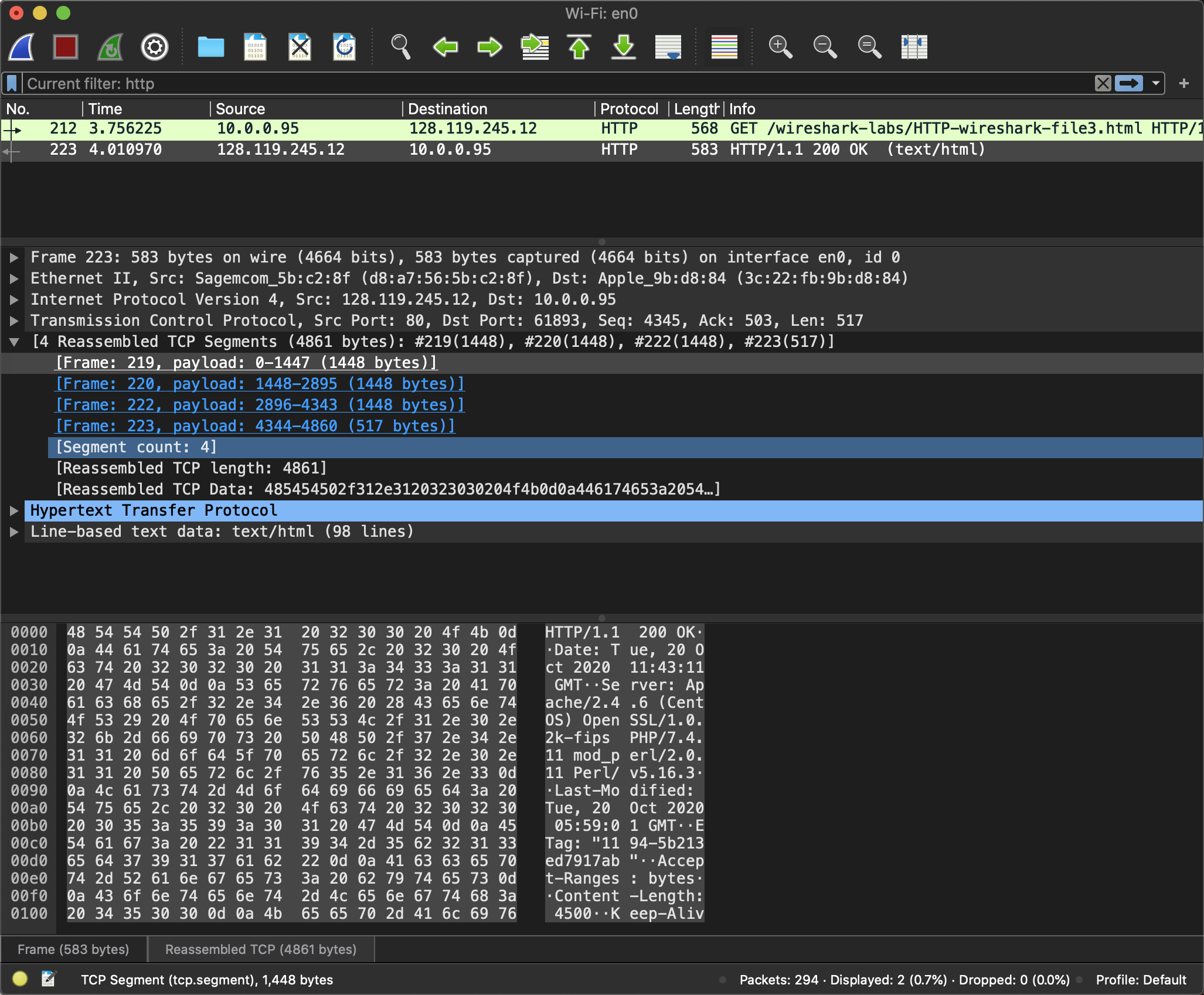The width and height of the screenshot is (1204, 995).
Task: Reload the capture file
Action: [344, 47]
